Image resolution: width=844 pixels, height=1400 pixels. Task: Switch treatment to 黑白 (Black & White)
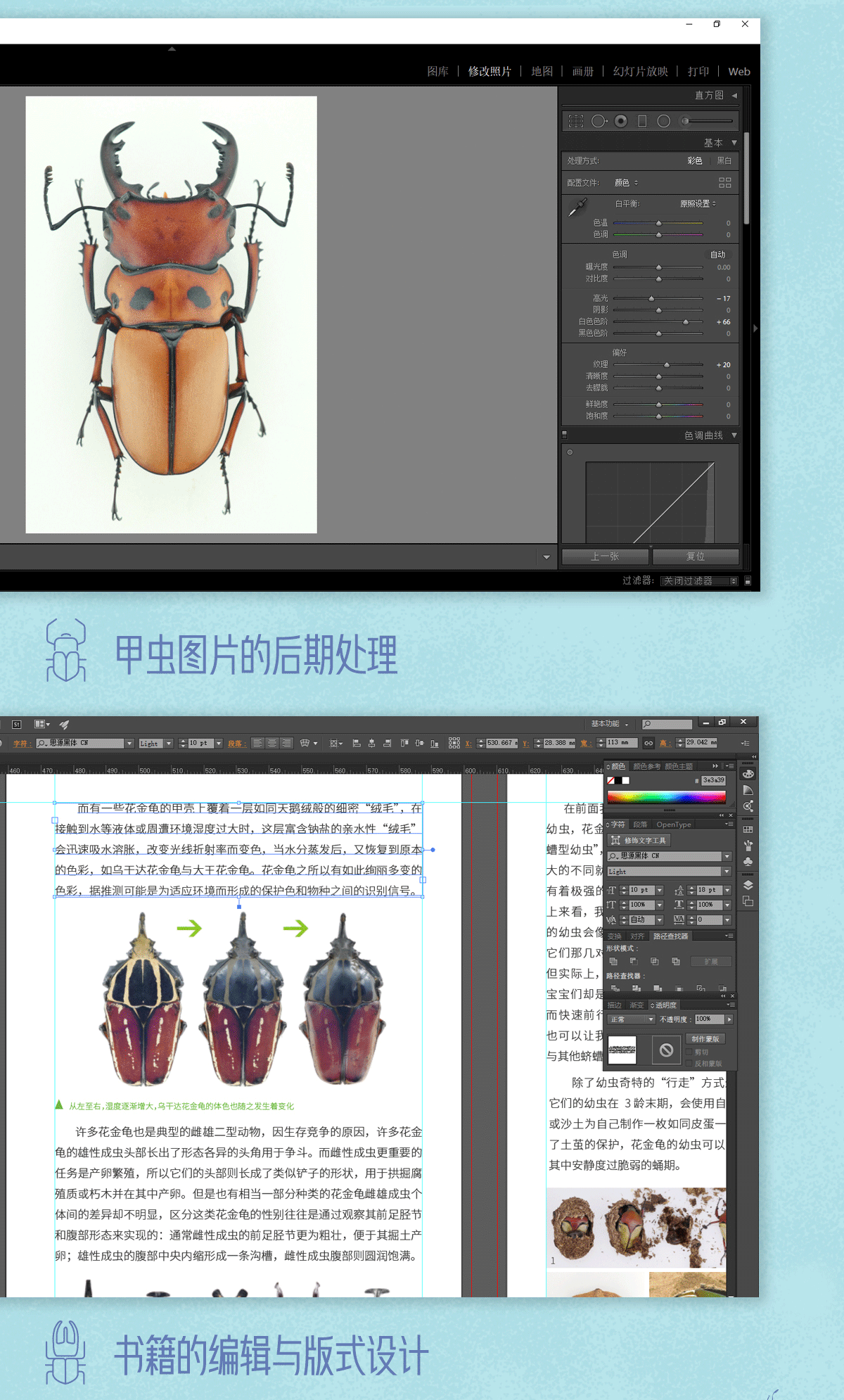click(x=724, y=161)
